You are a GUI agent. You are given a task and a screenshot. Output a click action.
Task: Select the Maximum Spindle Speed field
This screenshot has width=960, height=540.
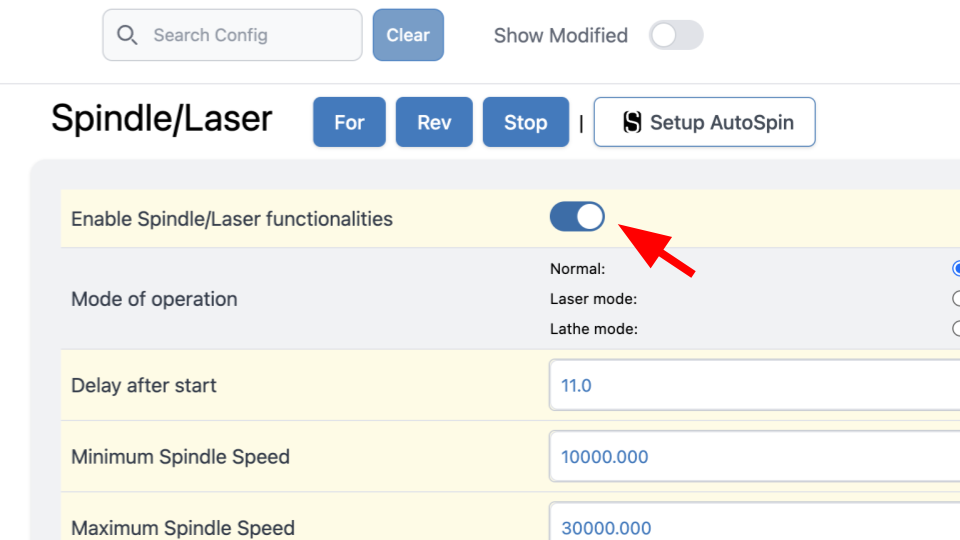(x=754, y=522)
